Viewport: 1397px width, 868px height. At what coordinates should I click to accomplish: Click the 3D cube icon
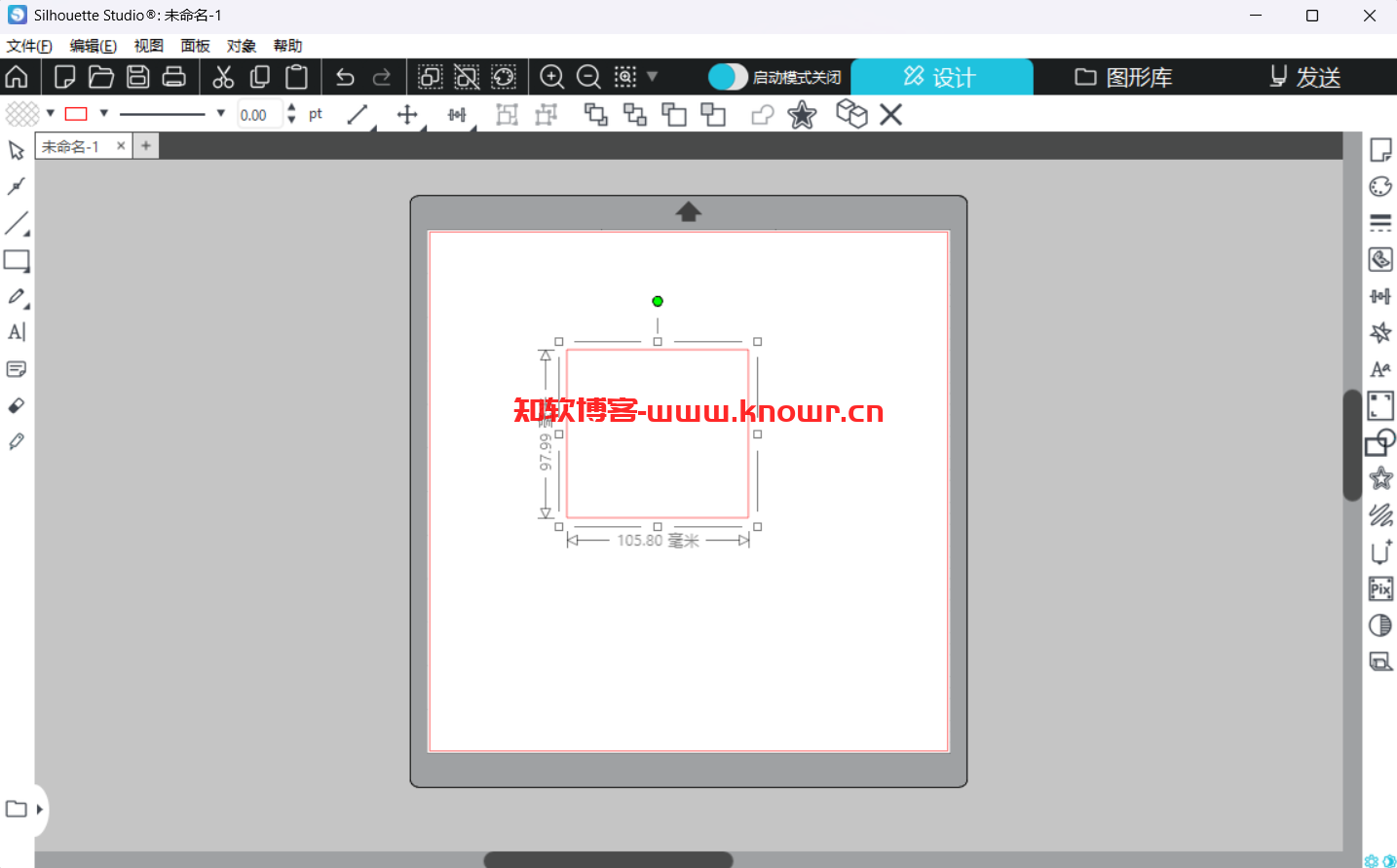851,114
